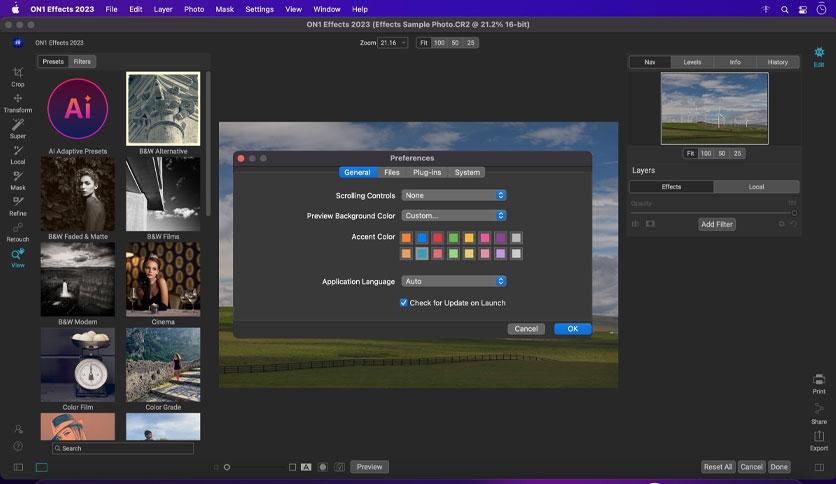Click the Done button

click(x=778, y=466)
